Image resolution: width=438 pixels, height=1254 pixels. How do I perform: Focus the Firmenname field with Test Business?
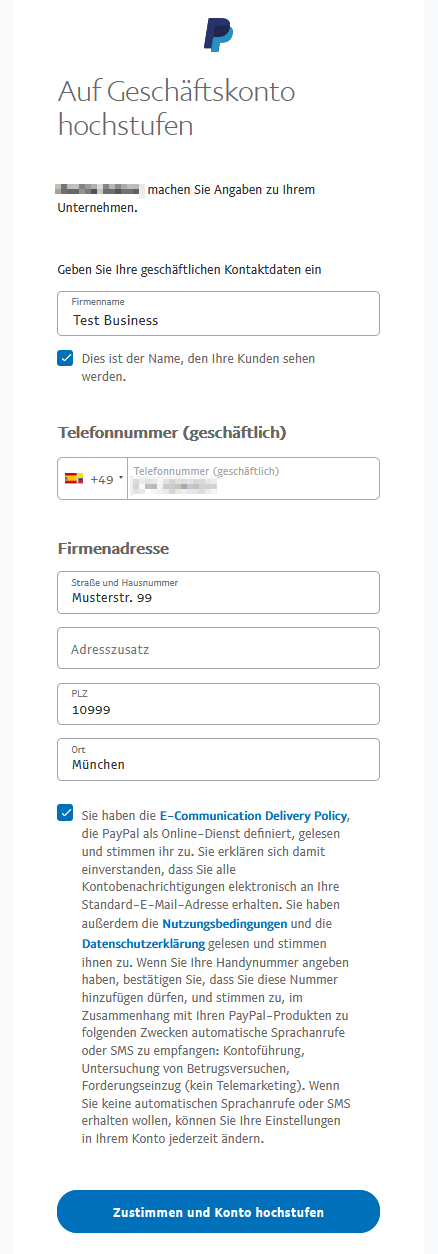pos(218,313)
